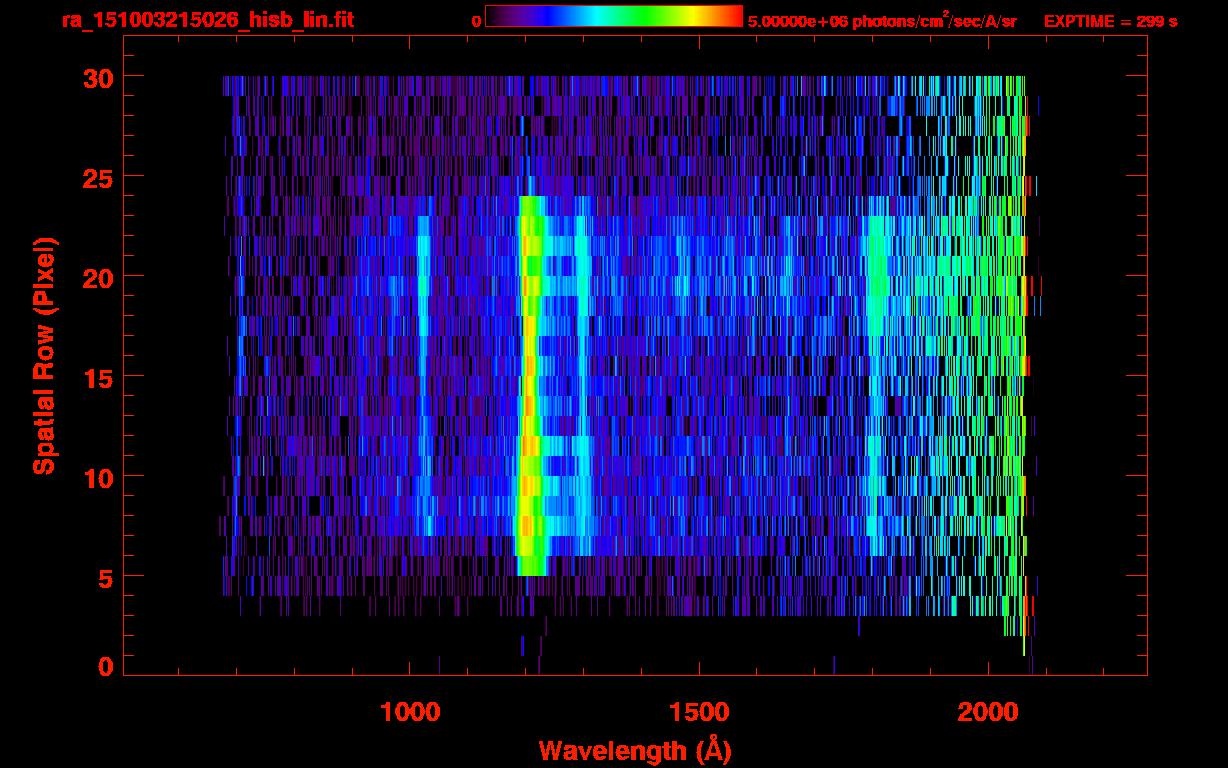
Task: Select the 1500 wavelength tick label
Action: click(698, 711)
